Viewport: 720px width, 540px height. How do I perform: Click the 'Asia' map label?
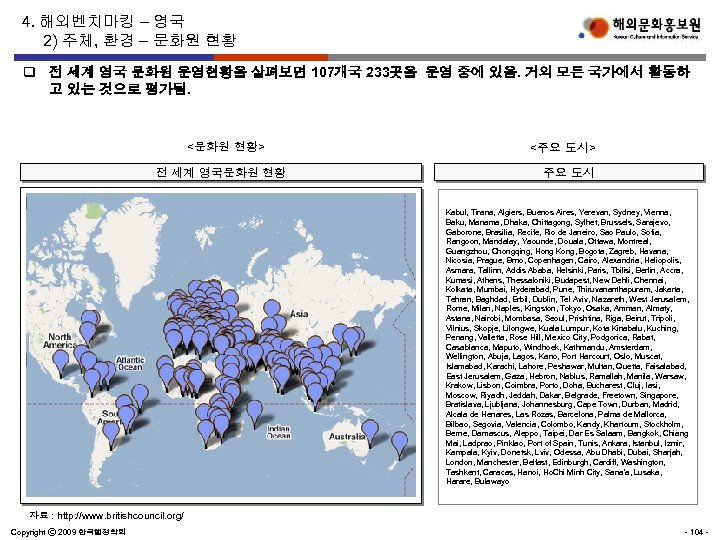tap(299, 314)
